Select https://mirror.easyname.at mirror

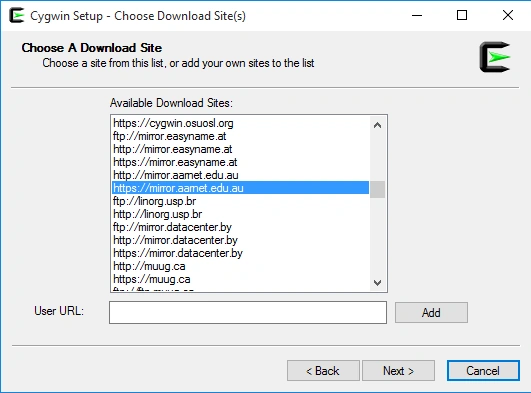pos(240,162)
